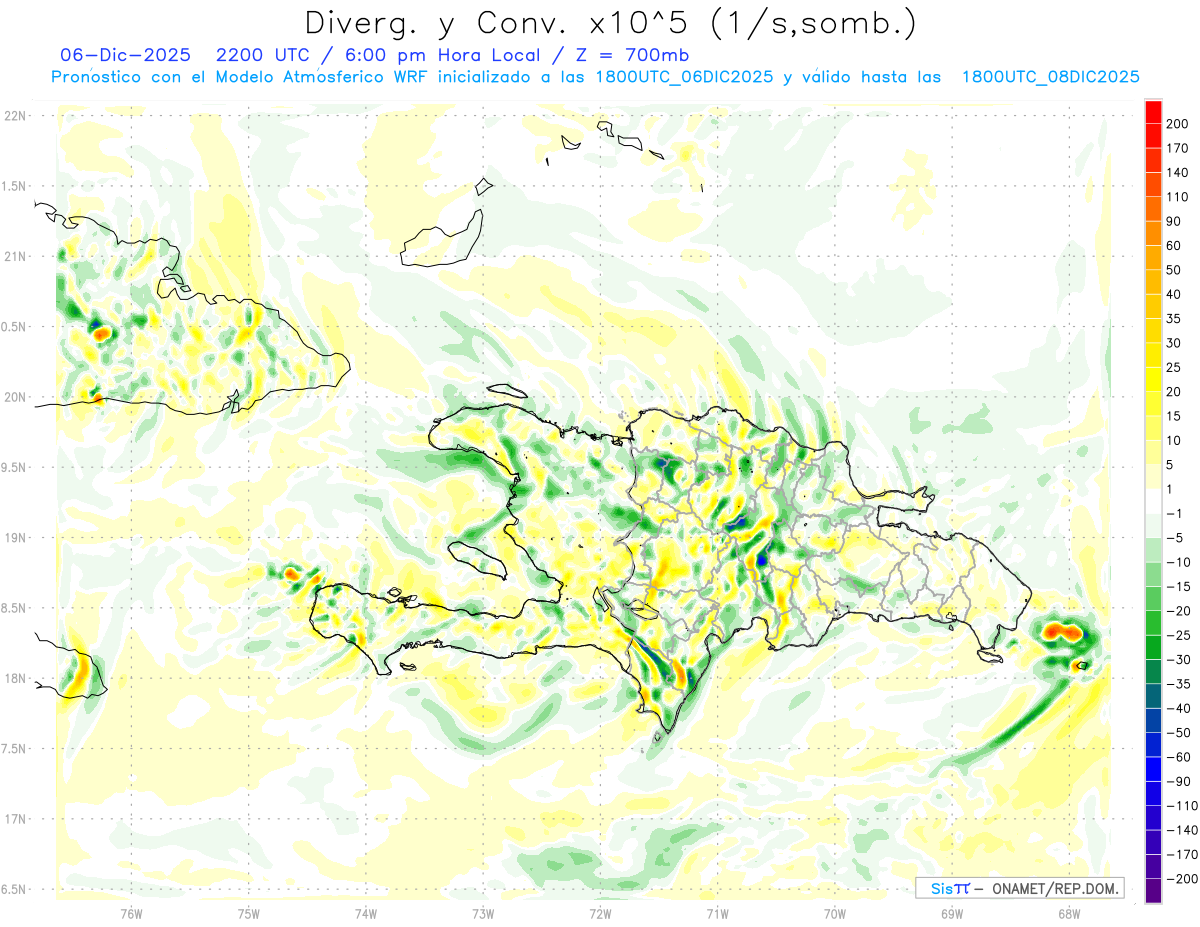This screenshot has width=1200, height=927.
Task: Click the positive "110" color scale label
Action: point(1178,197)
